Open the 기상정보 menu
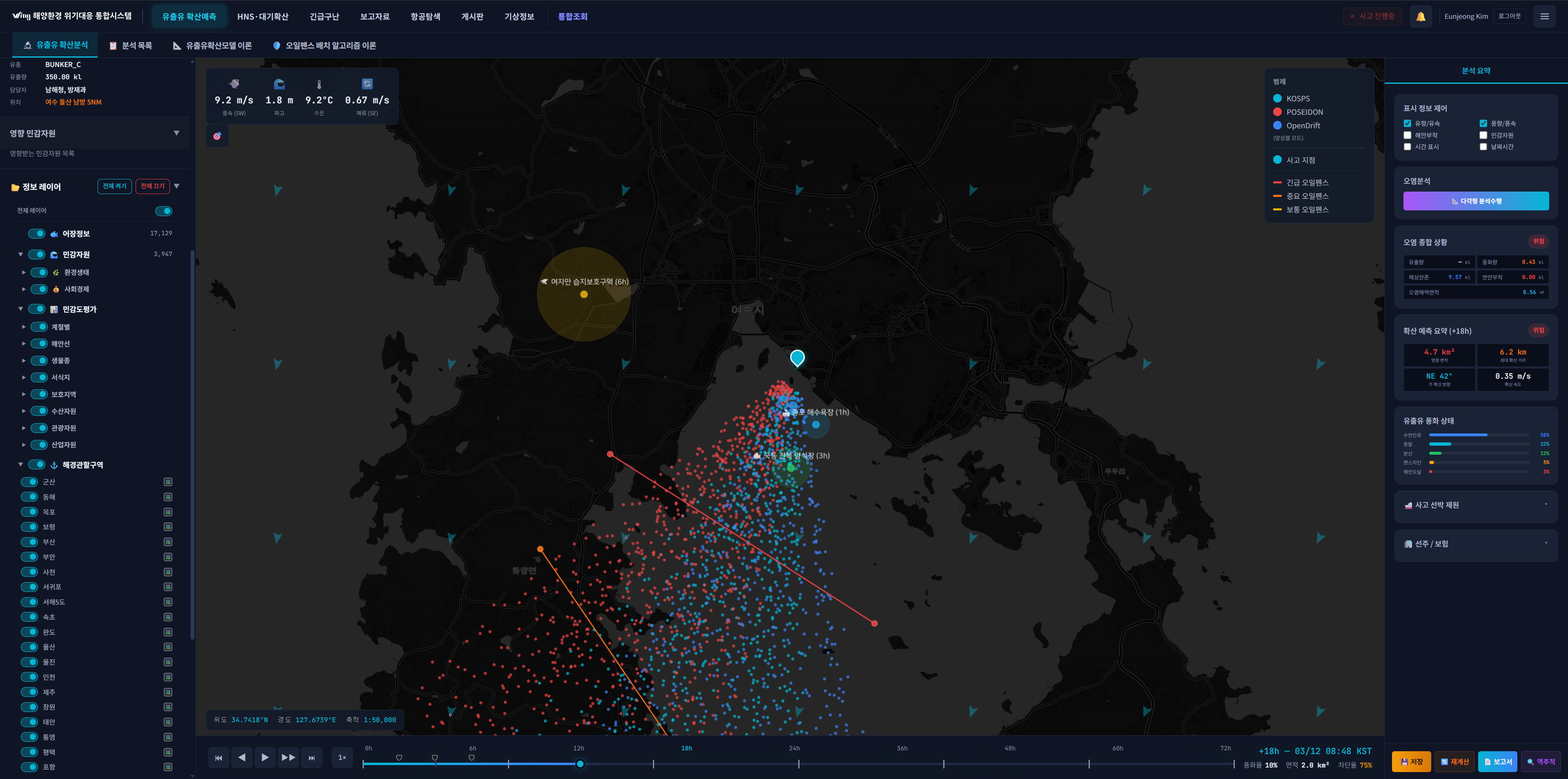Viewport: 1568px width, 779px height. tap(519, 16)
